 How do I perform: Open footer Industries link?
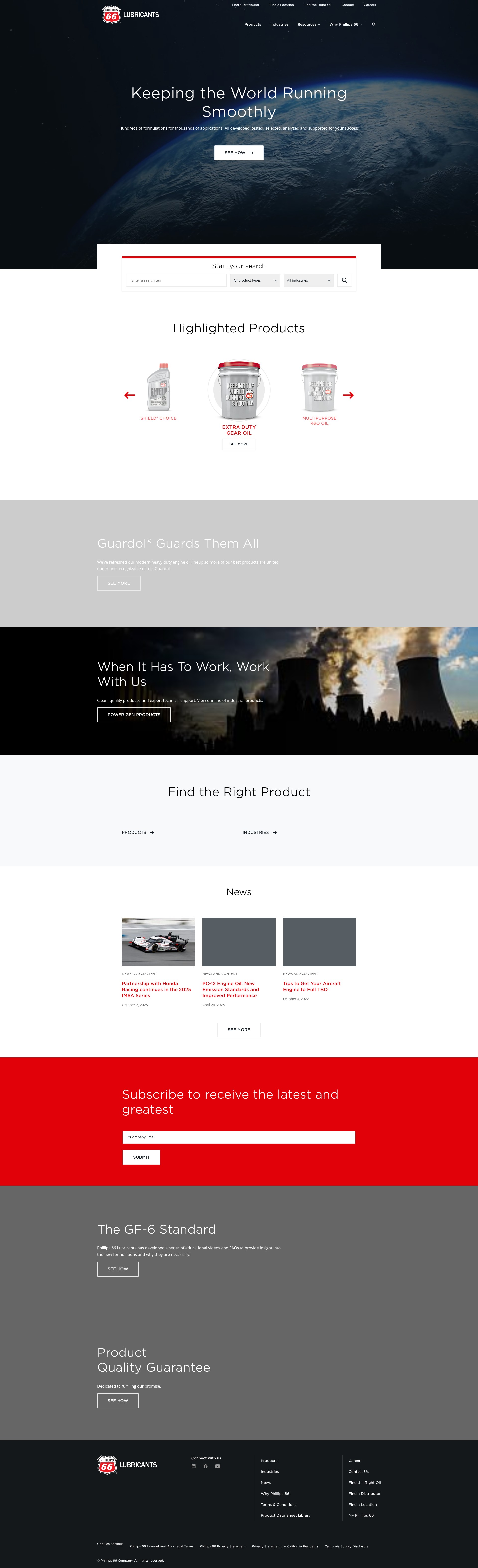(x=270, y=1472)
